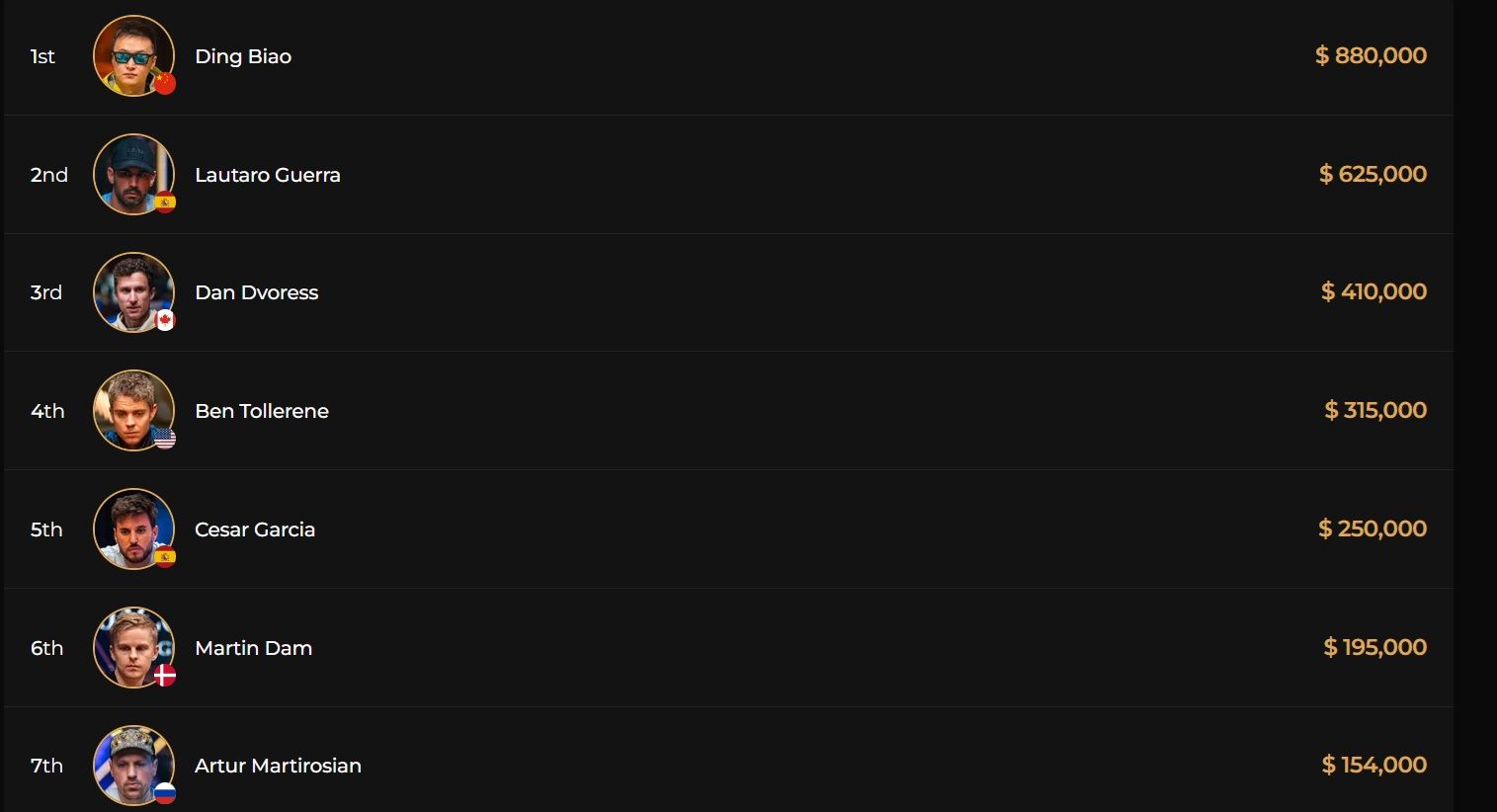This screenshot has height=812, width=1497.
Task: Click the $880,000 first-place prize
Action: [1371, 55]
